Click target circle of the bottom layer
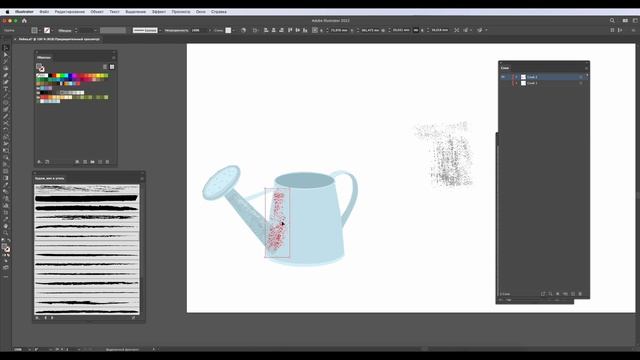 [580, 83]
